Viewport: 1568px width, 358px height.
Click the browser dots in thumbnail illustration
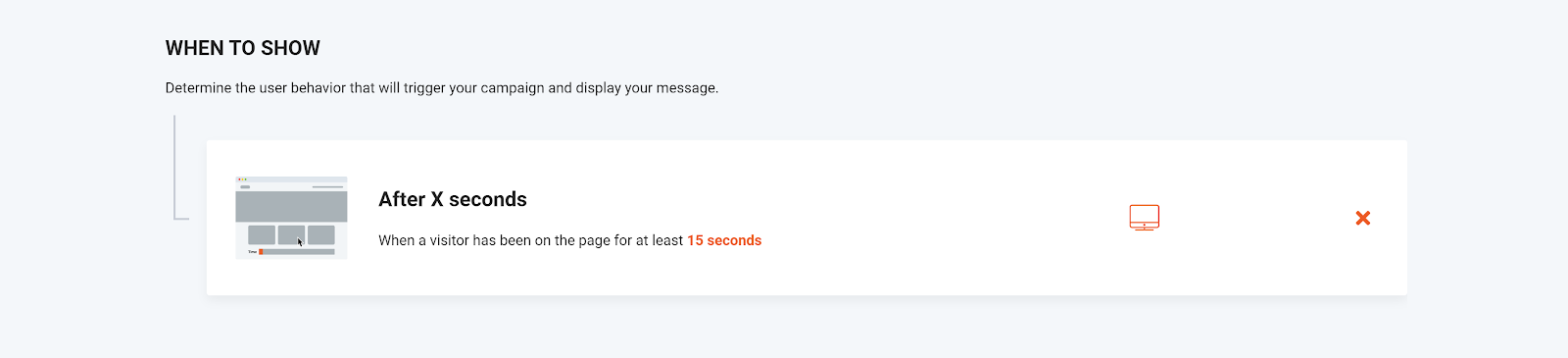click(242, 179)
